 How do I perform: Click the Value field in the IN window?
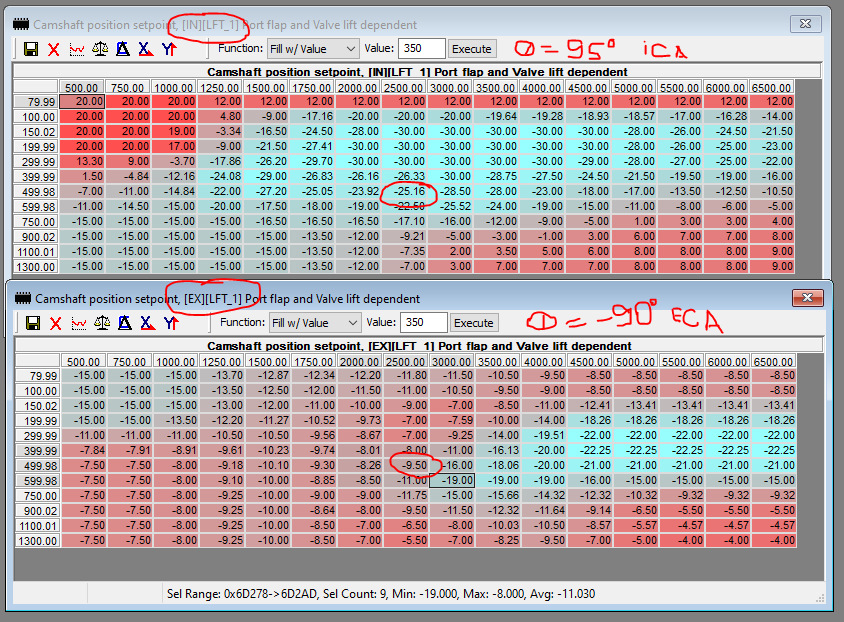[x=421, y=48]
